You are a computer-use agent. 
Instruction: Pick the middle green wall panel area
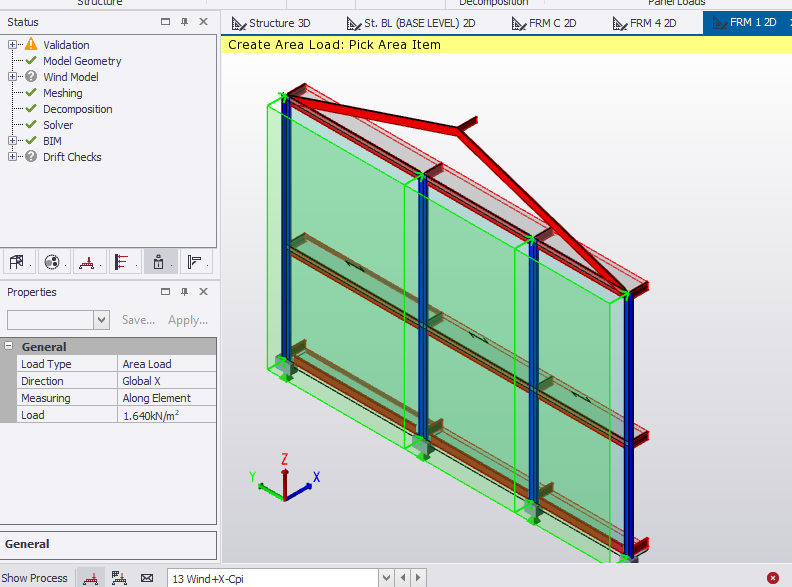pyautogui.click(x=475, y=283)
